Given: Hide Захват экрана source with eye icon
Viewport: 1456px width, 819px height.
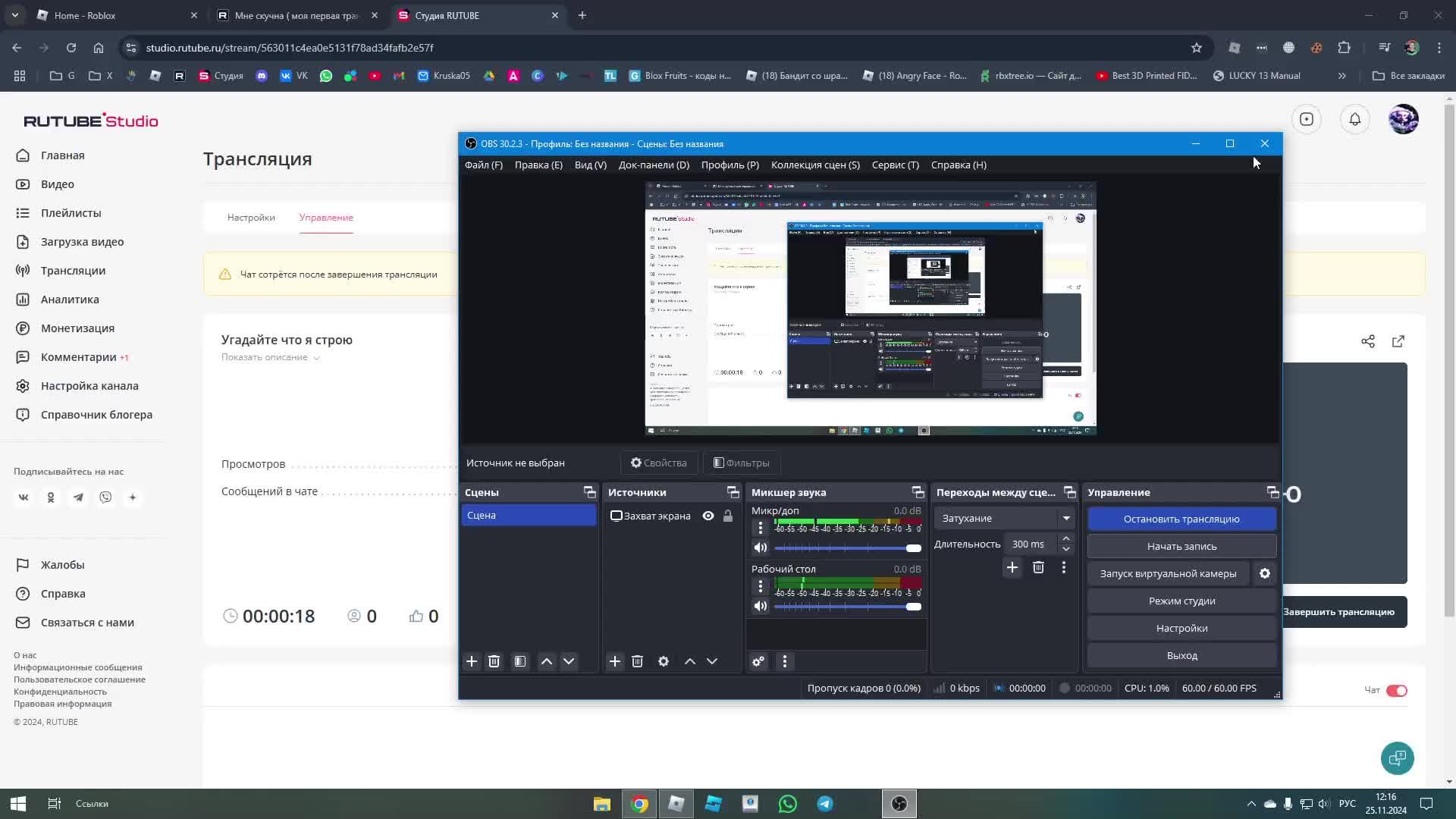Looking at the screenshot, I should coord(708,516).
